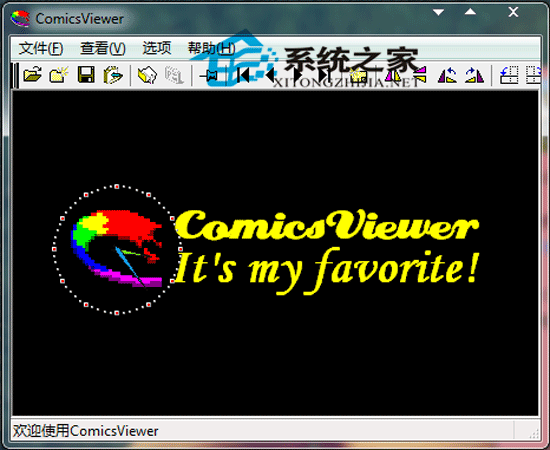Screen dimensions: 550x450
Task: Click the dotted page layout icon with blue arrow
Action: (509, 75)
